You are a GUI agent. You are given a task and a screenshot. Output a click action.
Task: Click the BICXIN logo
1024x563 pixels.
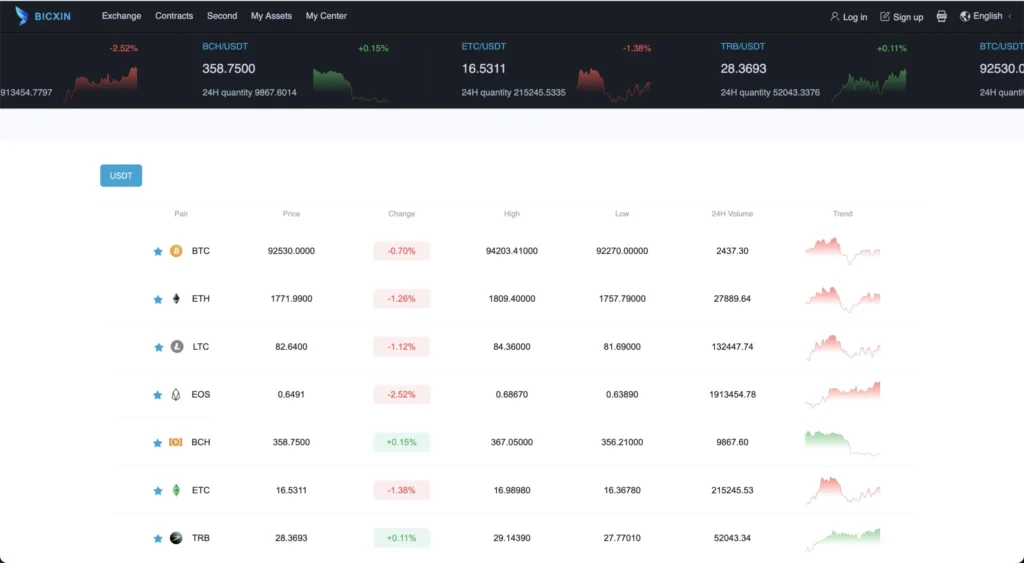click(x=42, y=16)
